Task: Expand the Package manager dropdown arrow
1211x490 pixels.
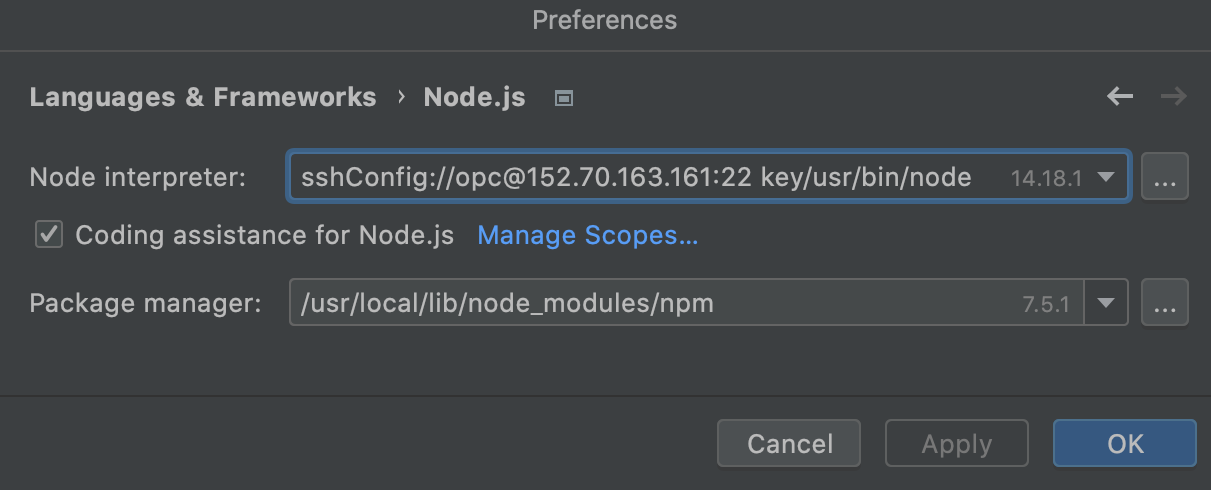Action: tap(1106, 304)
